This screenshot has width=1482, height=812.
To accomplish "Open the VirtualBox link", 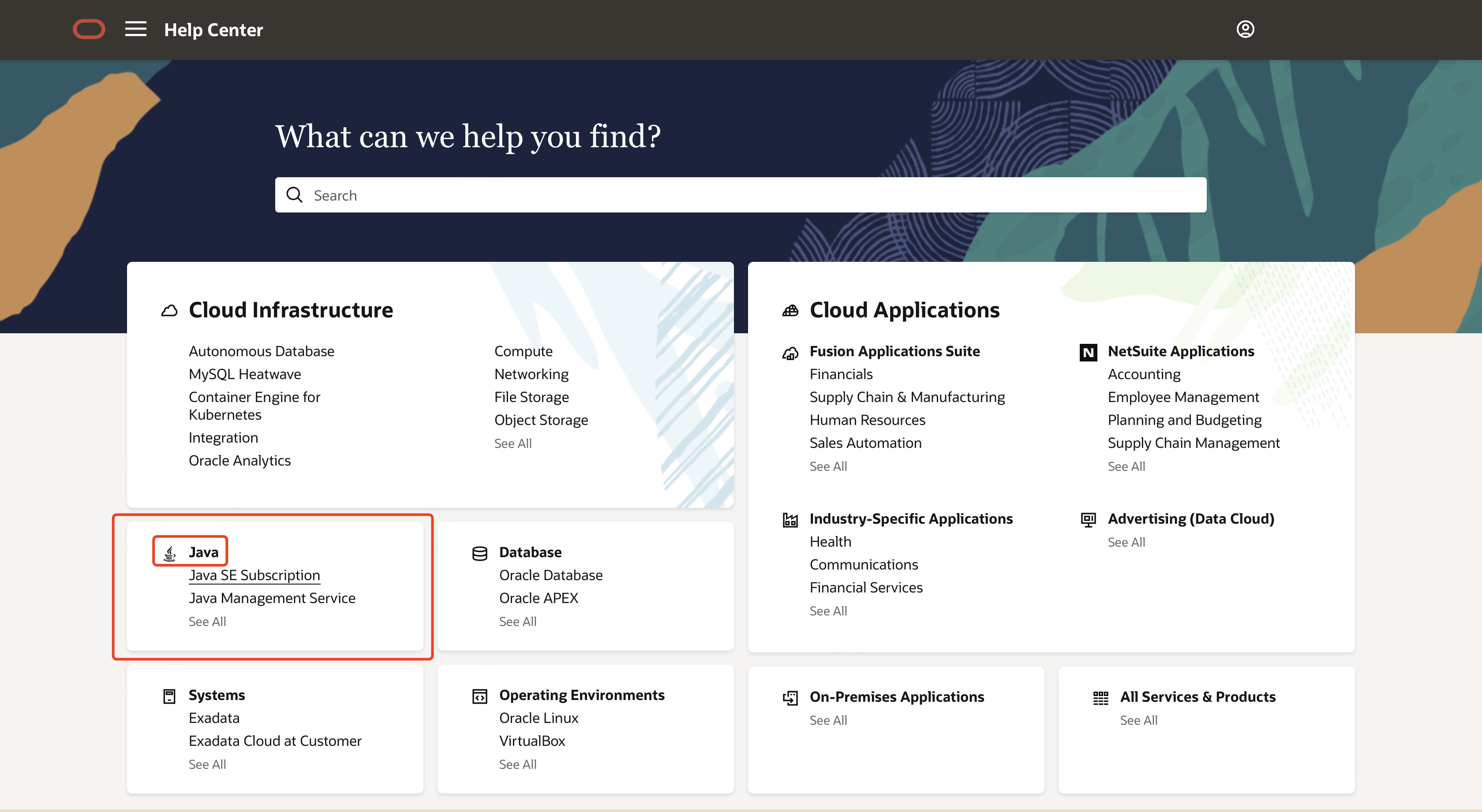I will [x=532, y=741].
